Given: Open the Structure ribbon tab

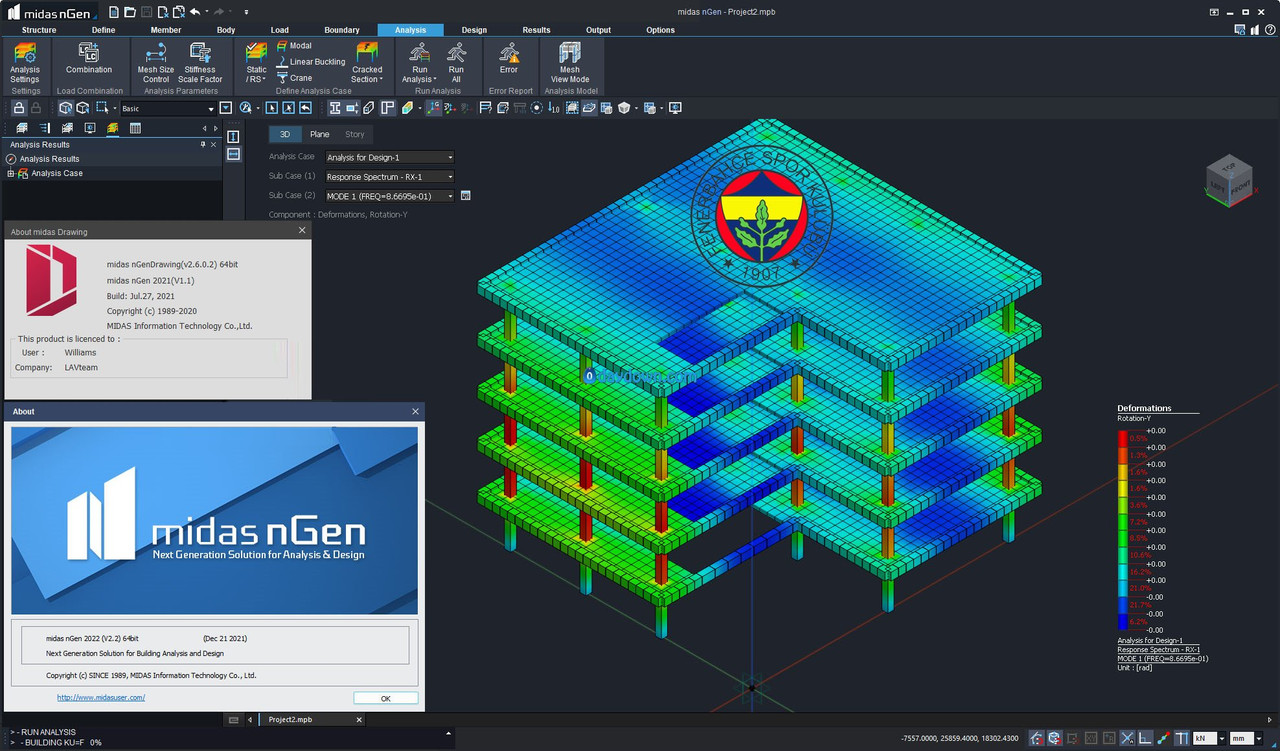Looking at the screenshot, I should pyautogui.click(x=39, y=30).
